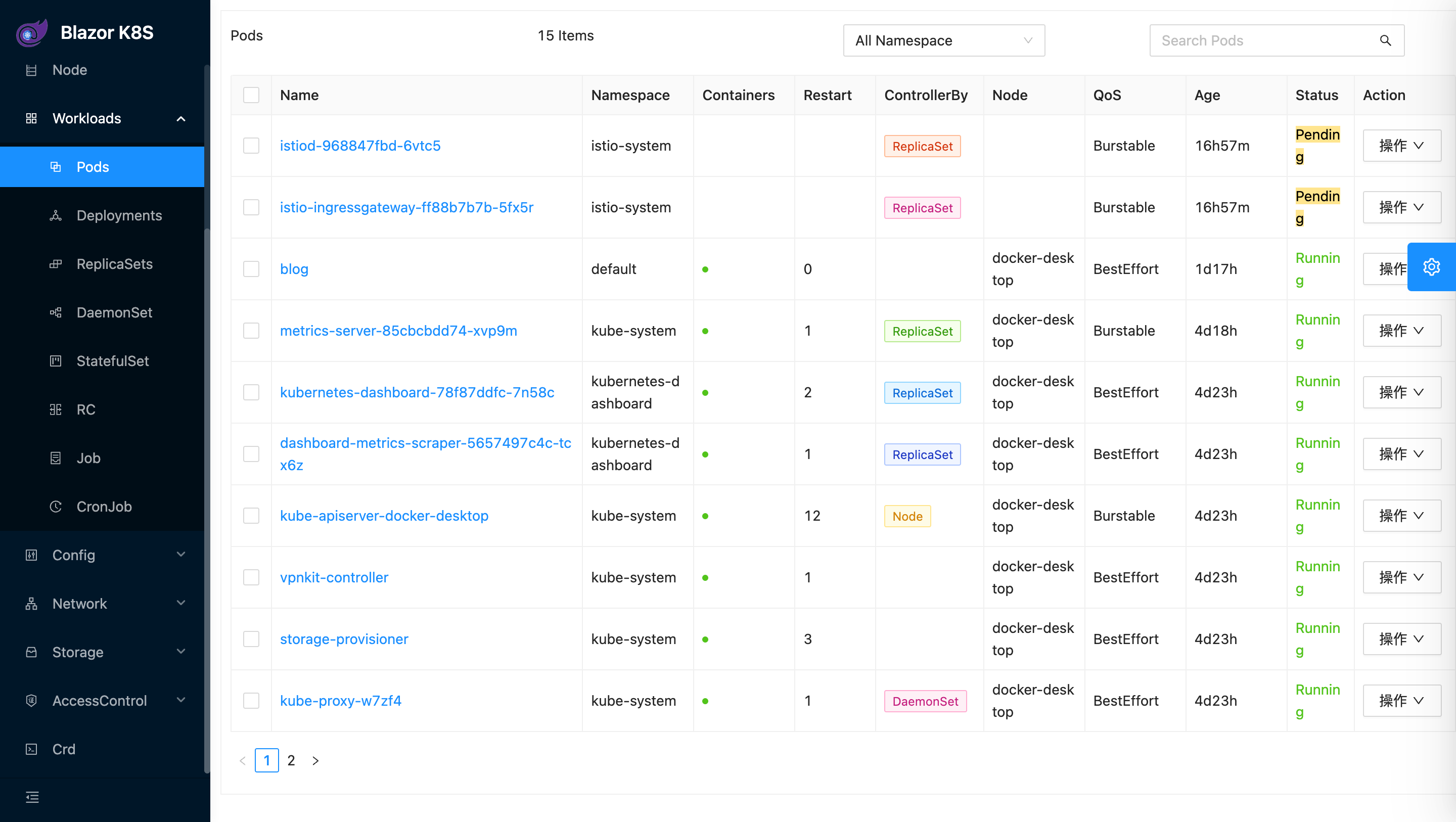This screenshot has width=1456, height=822.
Task: Open the action dropdown for istiod pod
Action: pos(1401,146)
